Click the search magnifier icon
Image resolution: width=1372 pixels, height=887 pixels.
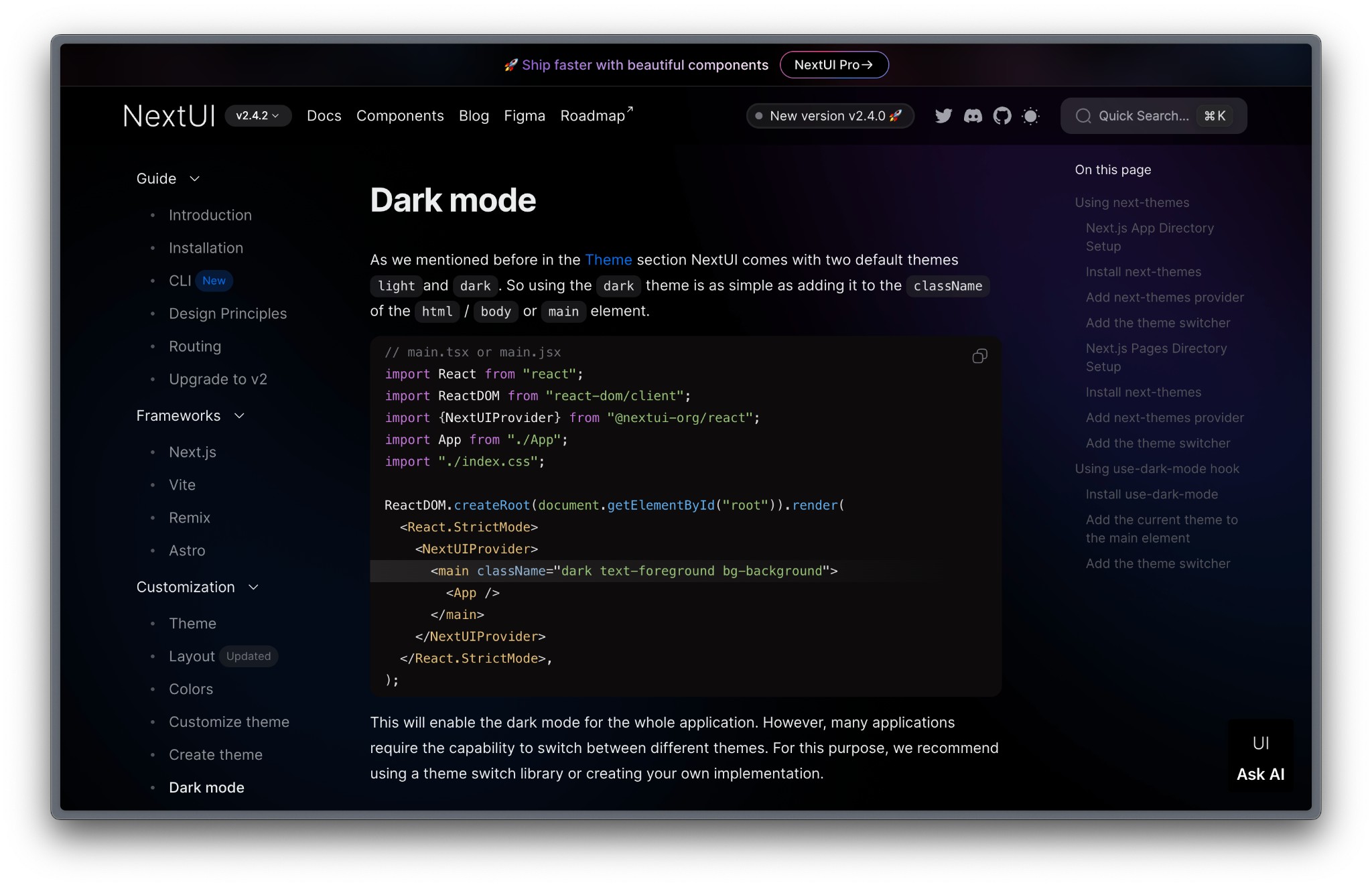(1083, 116)
